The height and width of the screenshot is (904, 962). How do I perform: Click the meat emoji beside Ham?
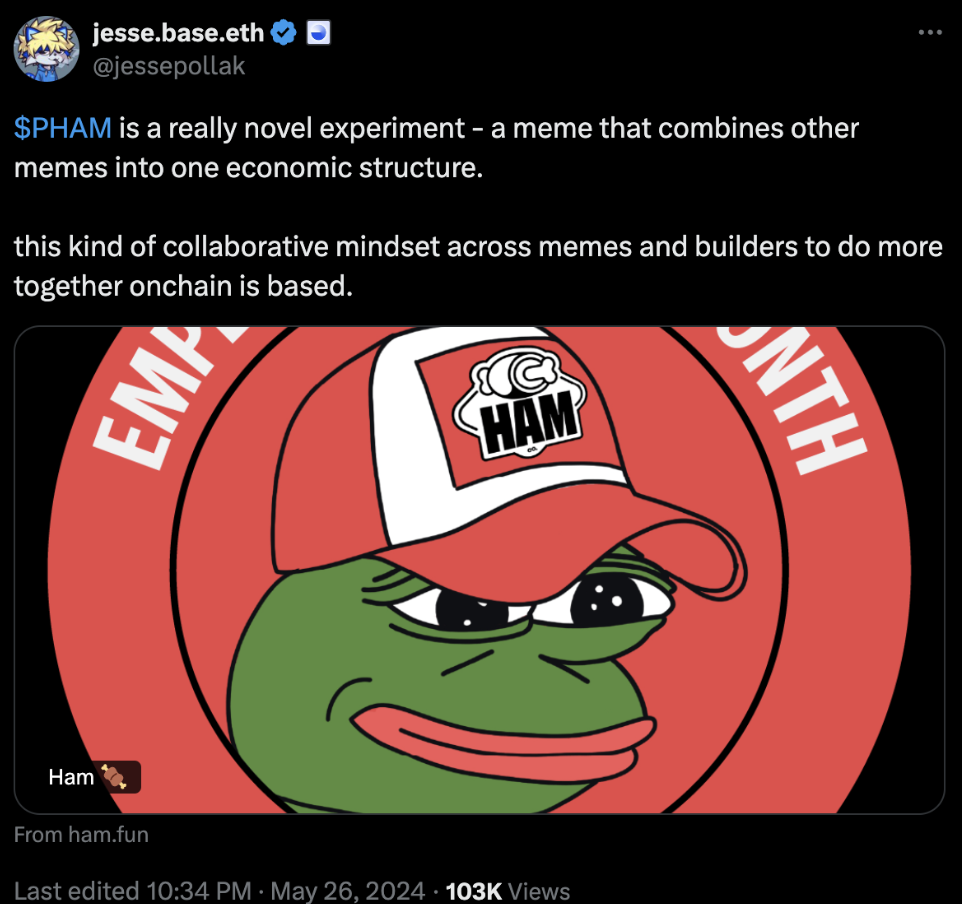point(114,777)
